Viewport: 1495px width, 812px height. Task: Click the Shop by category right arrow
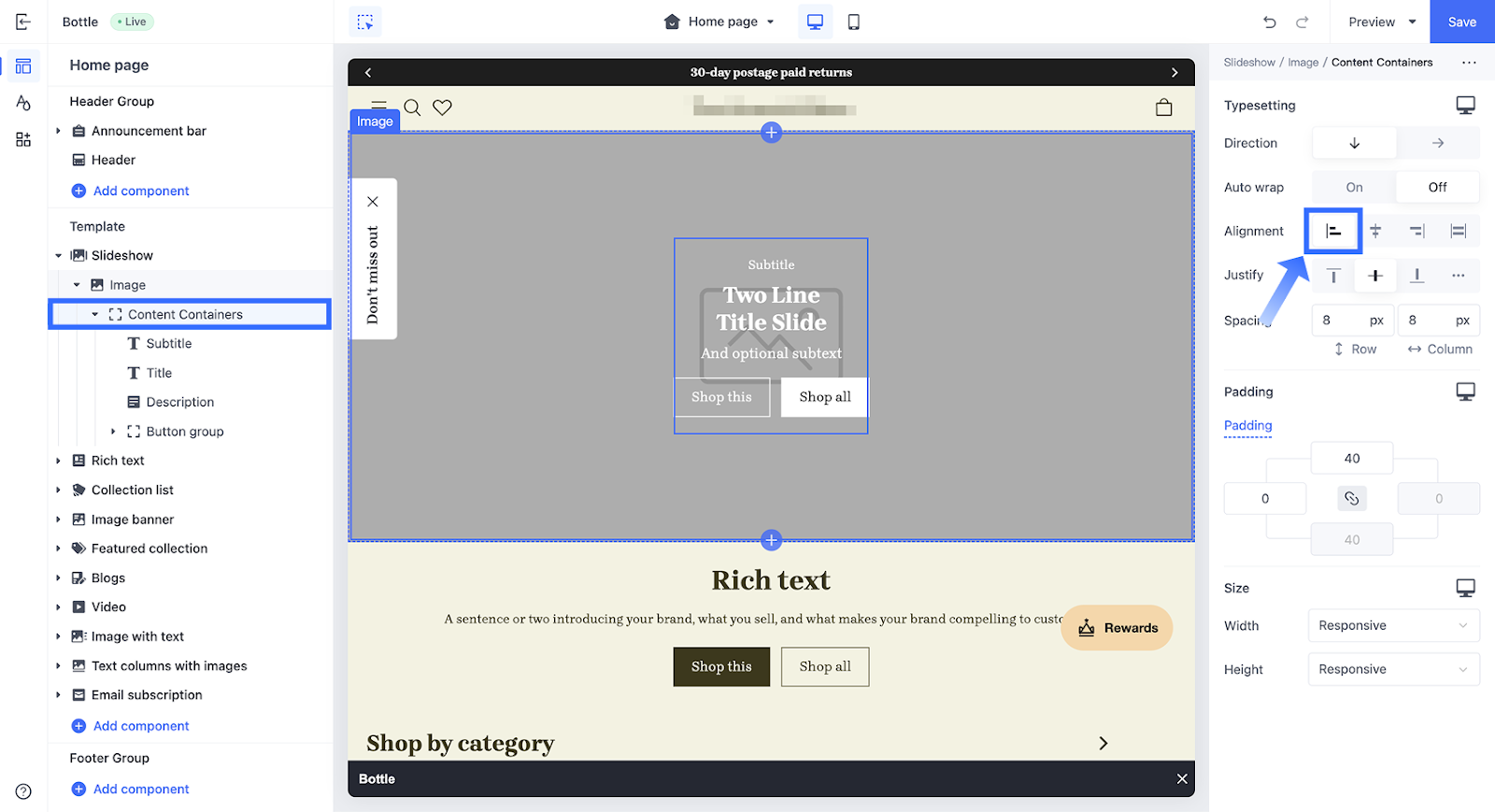point(1103,743)
